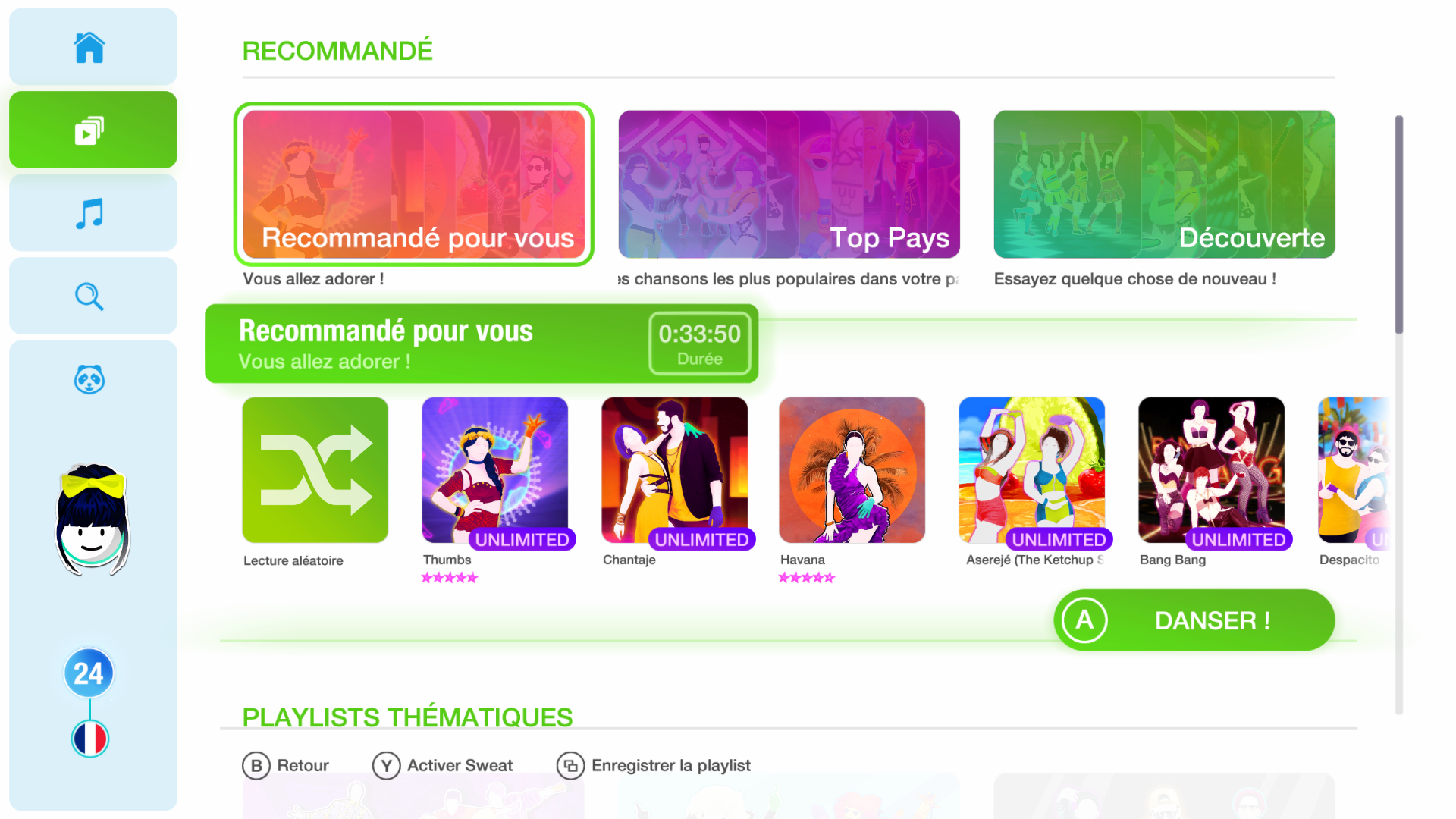Pick the Bang Bang song thumbnail
Viewport: 1456px width, 819px height.
1211,470
